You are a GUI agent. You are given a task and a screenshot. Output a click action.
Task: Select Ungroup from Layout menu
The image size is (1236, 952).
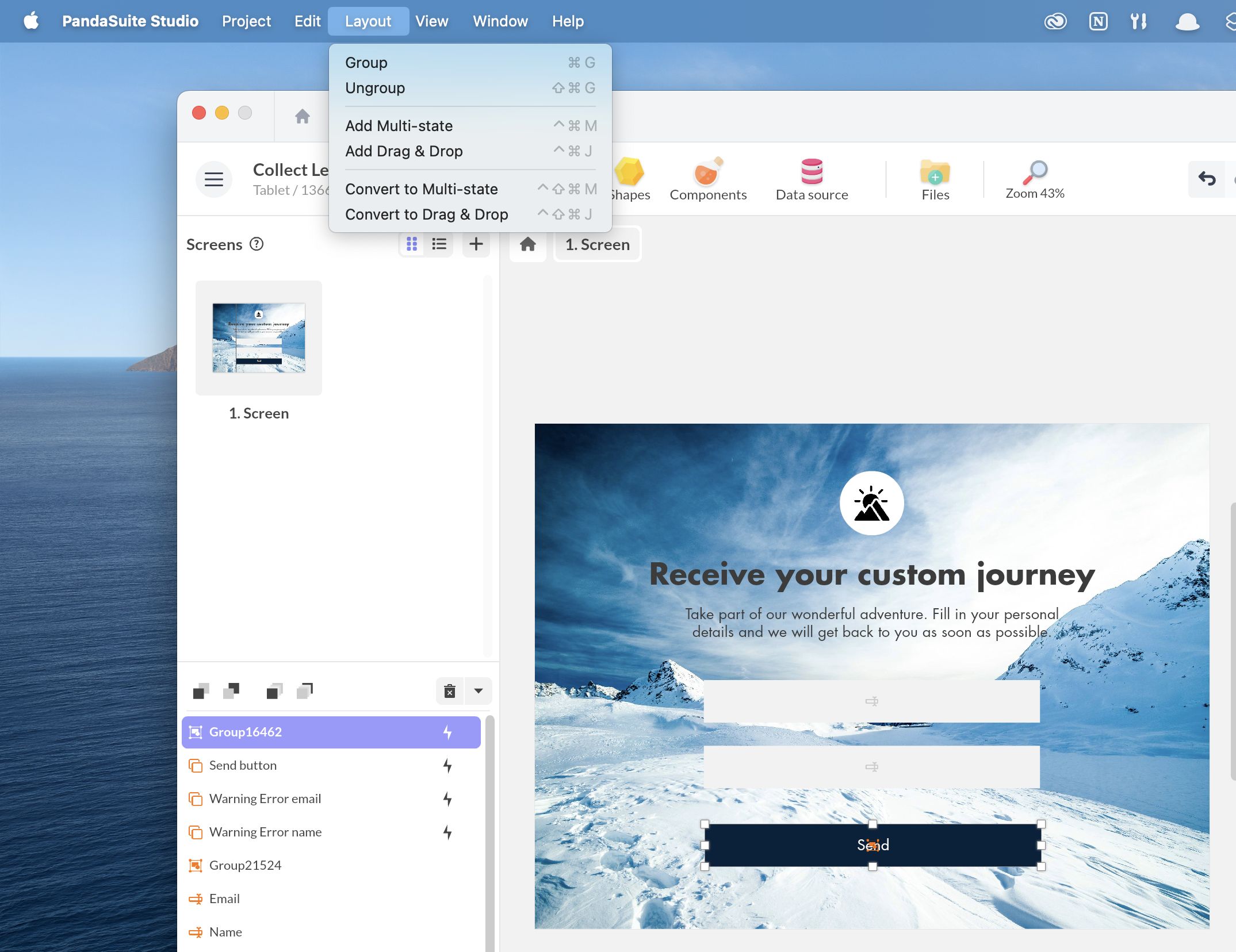click(x=375, y=88)
